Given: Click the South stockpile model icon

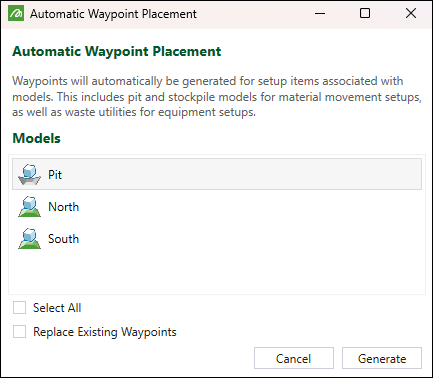Looking at the screenshot, I should [x=29, y=239].
